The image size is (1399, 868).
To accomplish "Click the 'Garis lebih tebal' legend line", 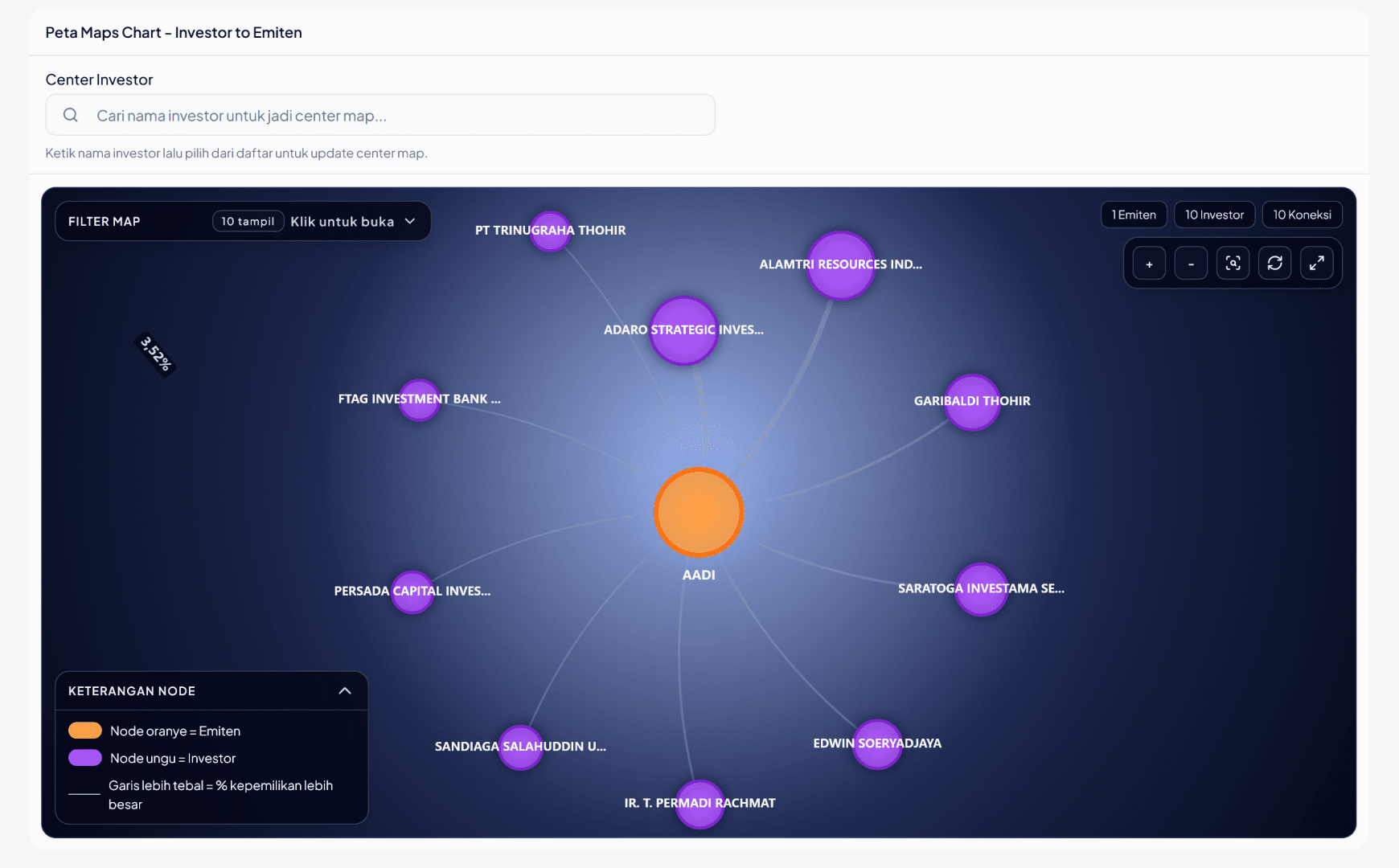I will (x=84, y=794).
